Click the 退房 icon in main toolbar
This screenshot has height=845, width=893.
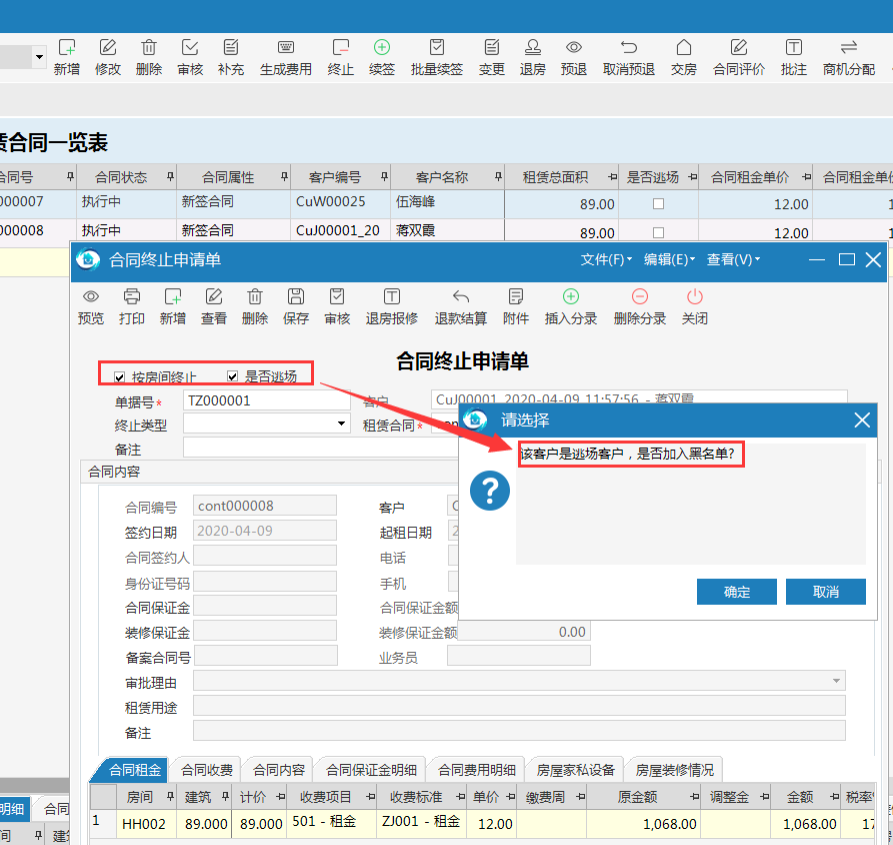click(532, 47)
